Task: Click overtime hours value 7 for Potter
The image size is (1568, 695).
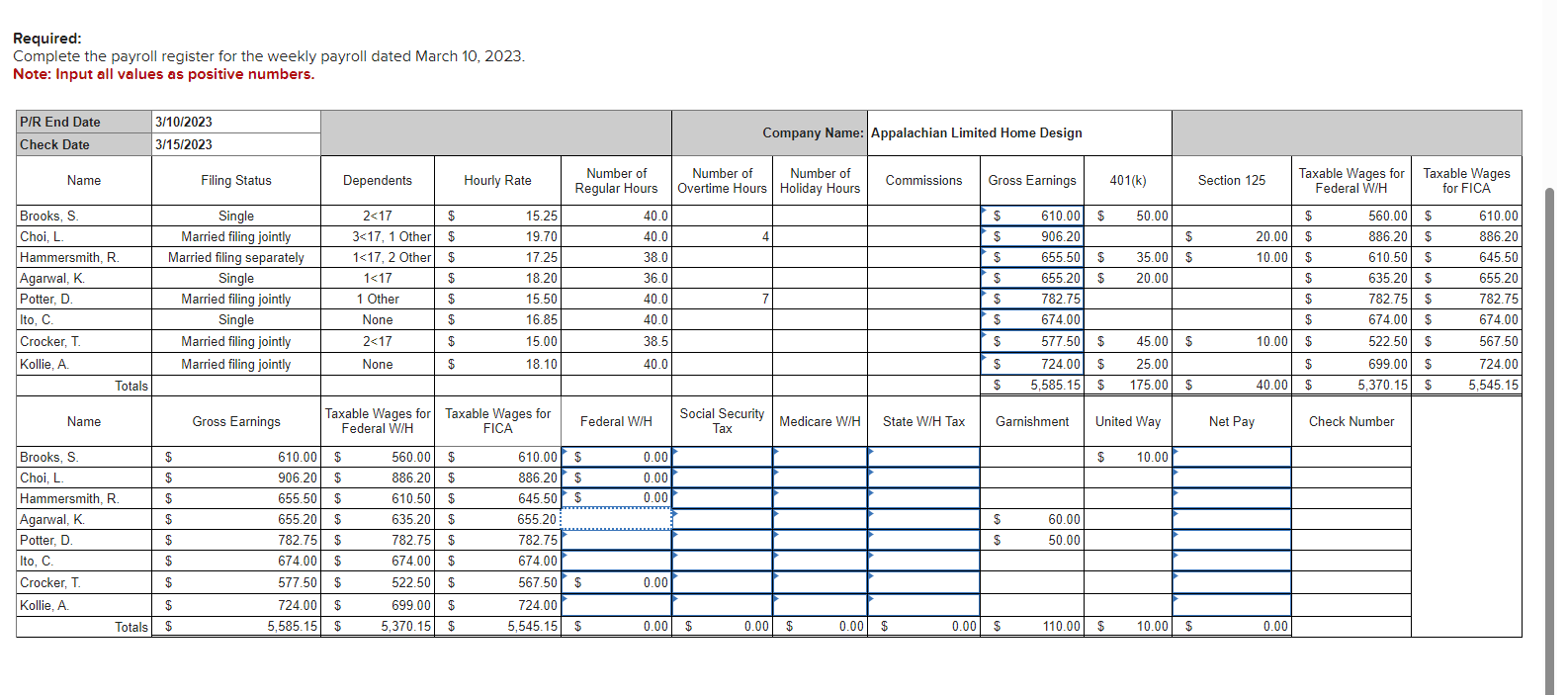Action: (765, 299)
